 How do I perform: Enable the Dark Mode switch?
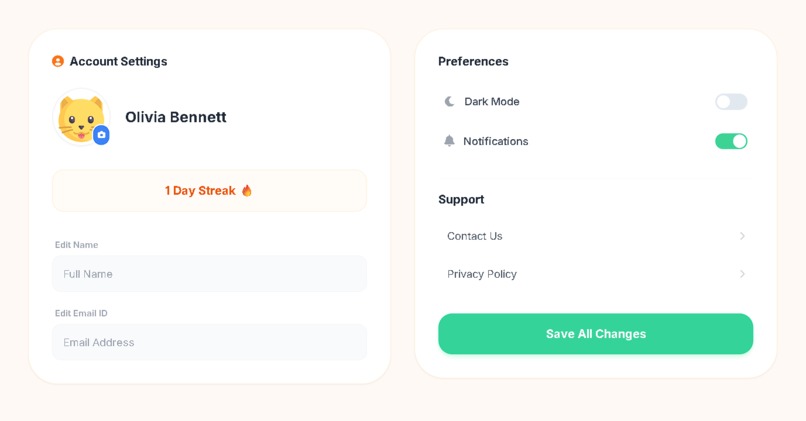(731, 102)
